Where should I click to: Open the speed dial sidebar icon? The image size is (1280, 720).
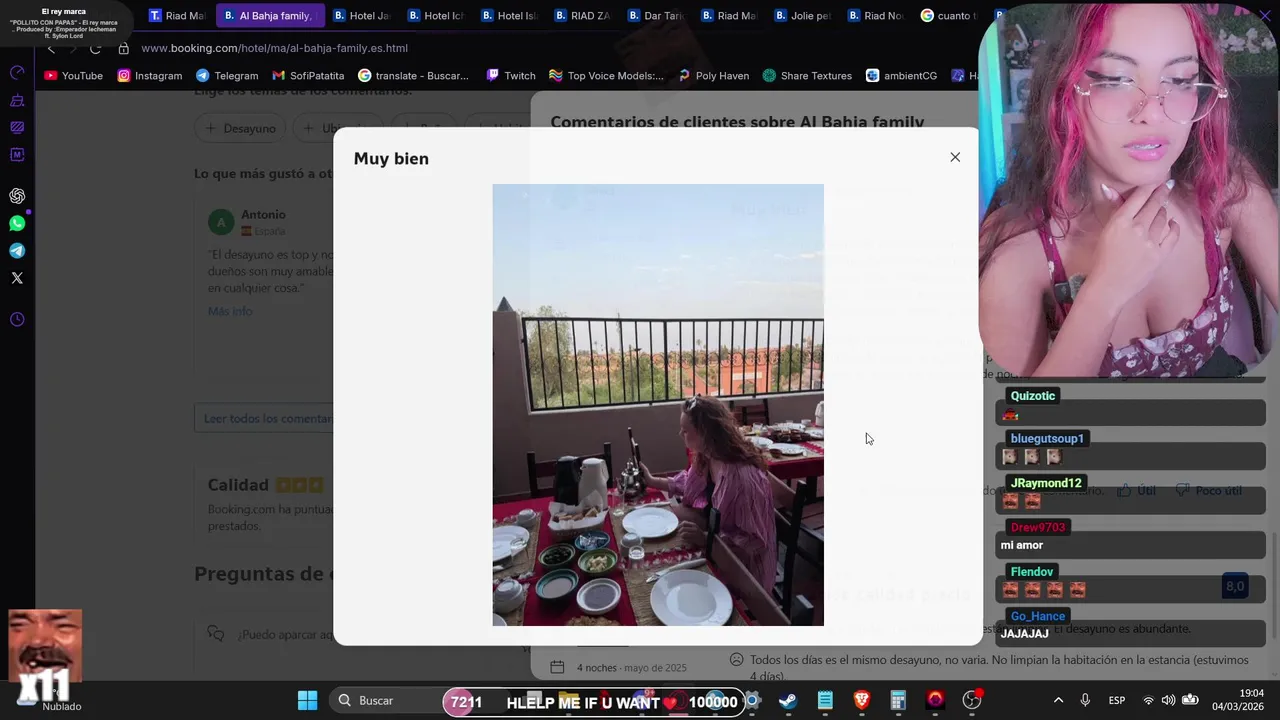tap(17, 72)
